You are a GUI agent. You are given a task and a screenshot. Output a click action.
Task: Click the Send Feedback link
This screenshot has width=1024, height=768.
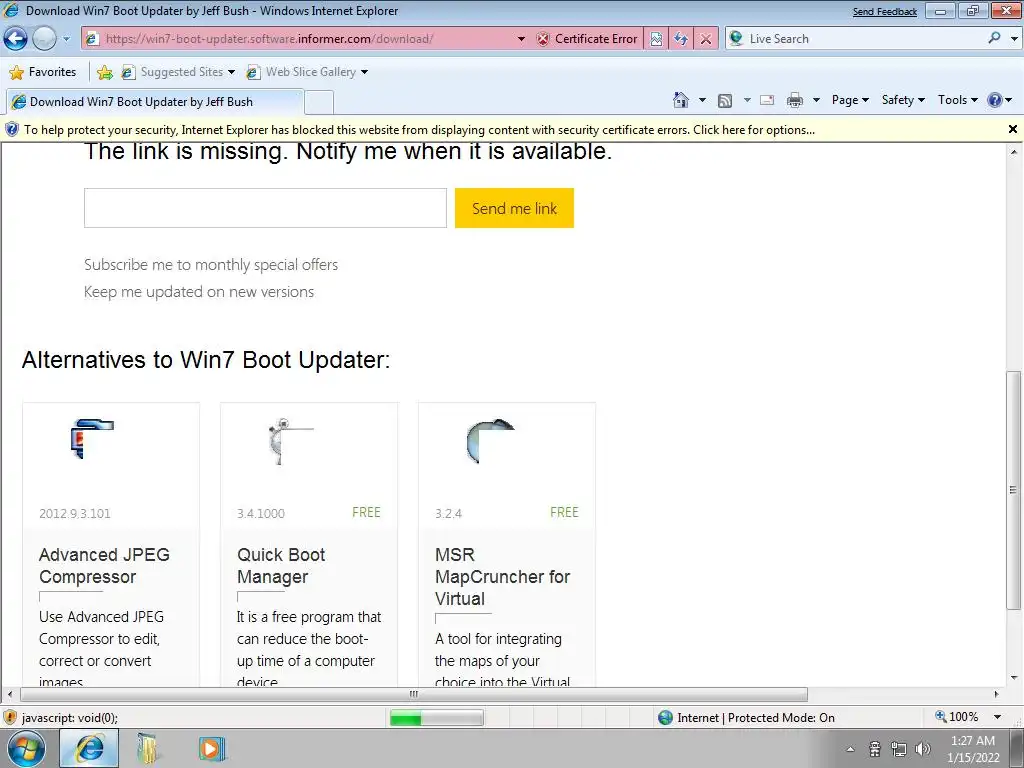click(x=884, y=12)
